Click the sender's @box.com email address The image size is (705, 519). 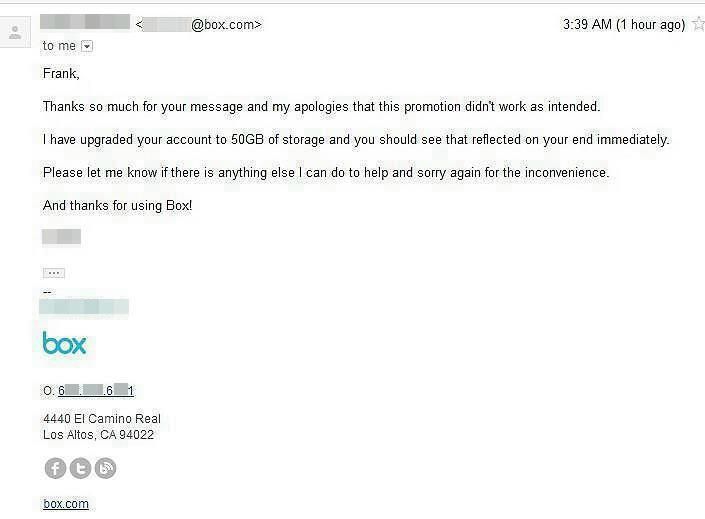198,24
